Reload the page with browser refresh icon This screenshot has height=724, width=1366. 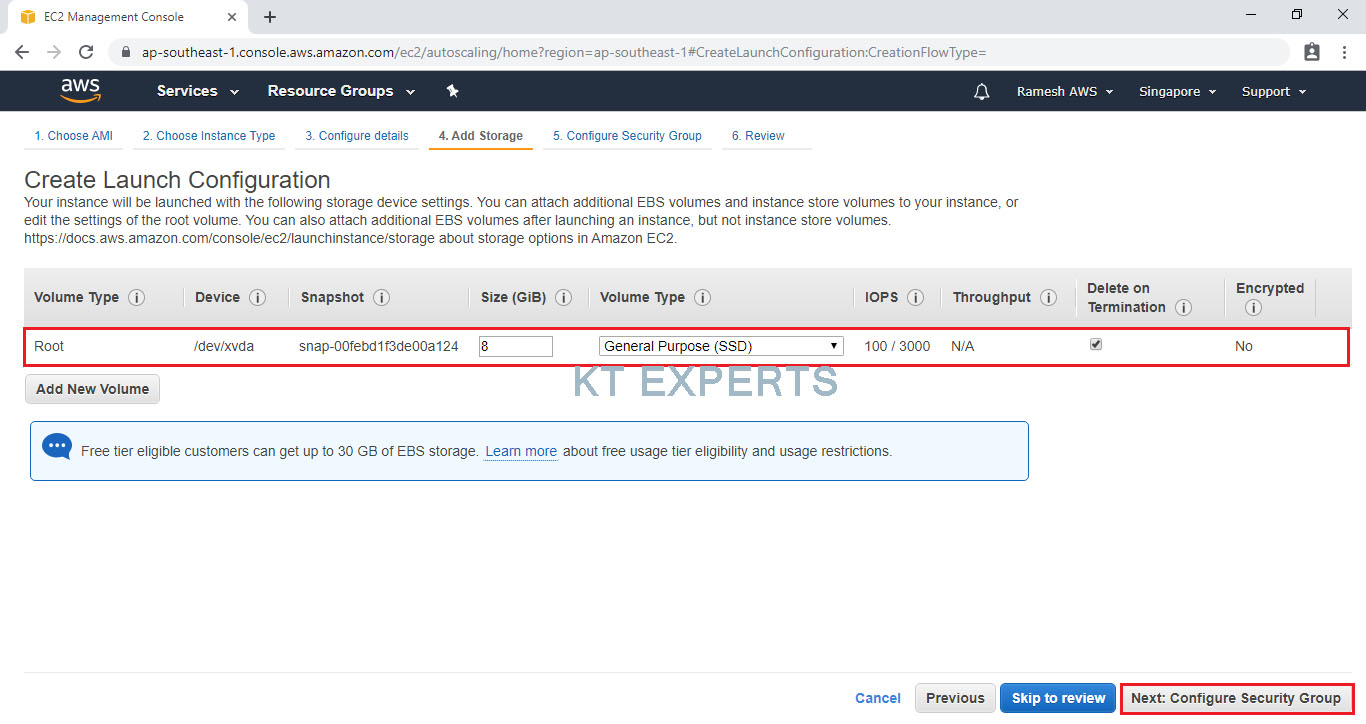(x=86, y=52)
